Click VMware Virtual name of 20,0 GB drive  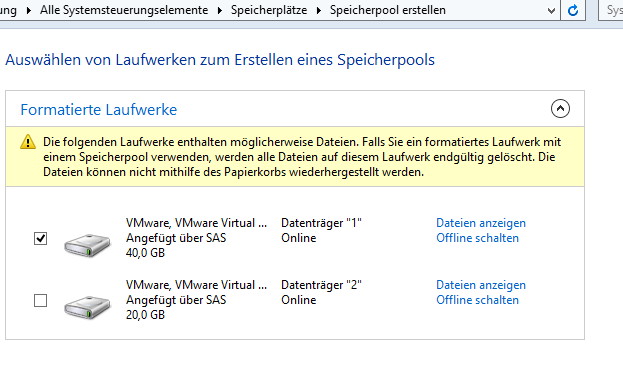[x=196, y=285]
